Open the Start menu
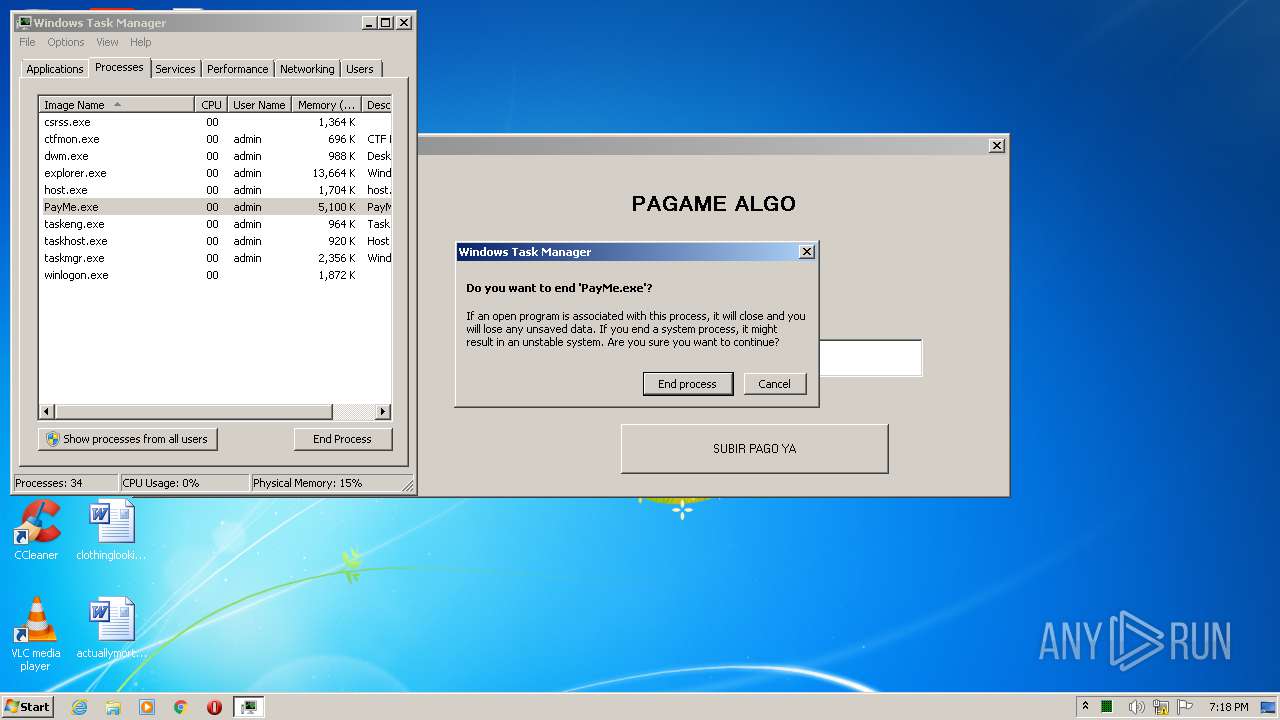The image size is (1280, 720). (x=27, y=707)
